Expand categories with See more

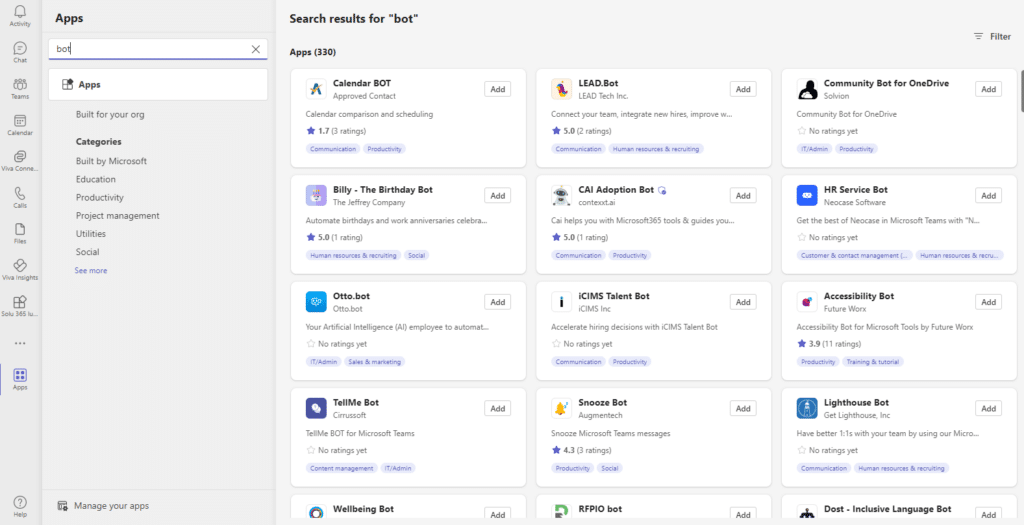click(91, 271)
